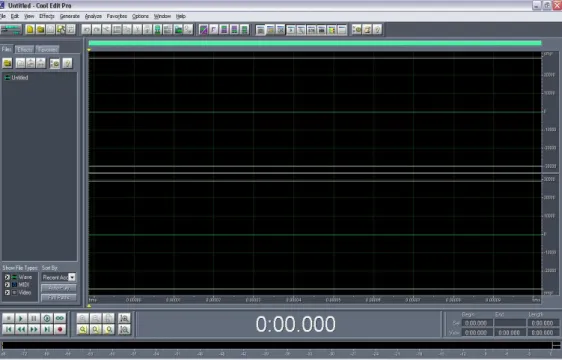Click the green horizontal view range bar
The height and width of the screenshot is (360, 562).
click(x=315, y=43)
